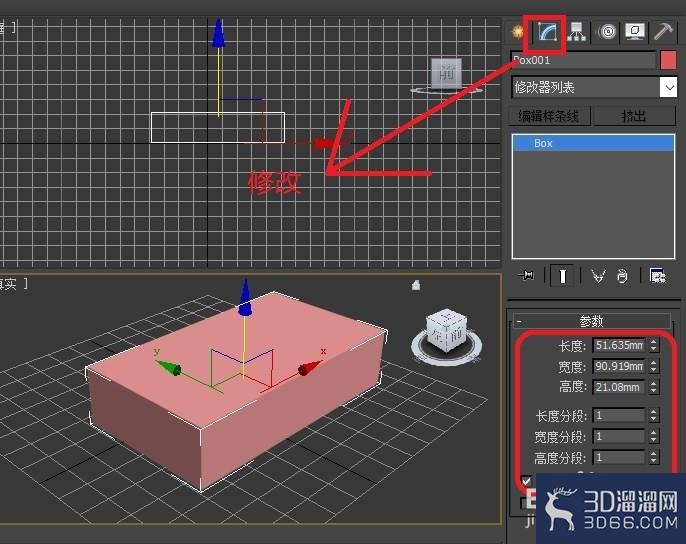Expand the 修改器列表 dropdown

(668, 88)
